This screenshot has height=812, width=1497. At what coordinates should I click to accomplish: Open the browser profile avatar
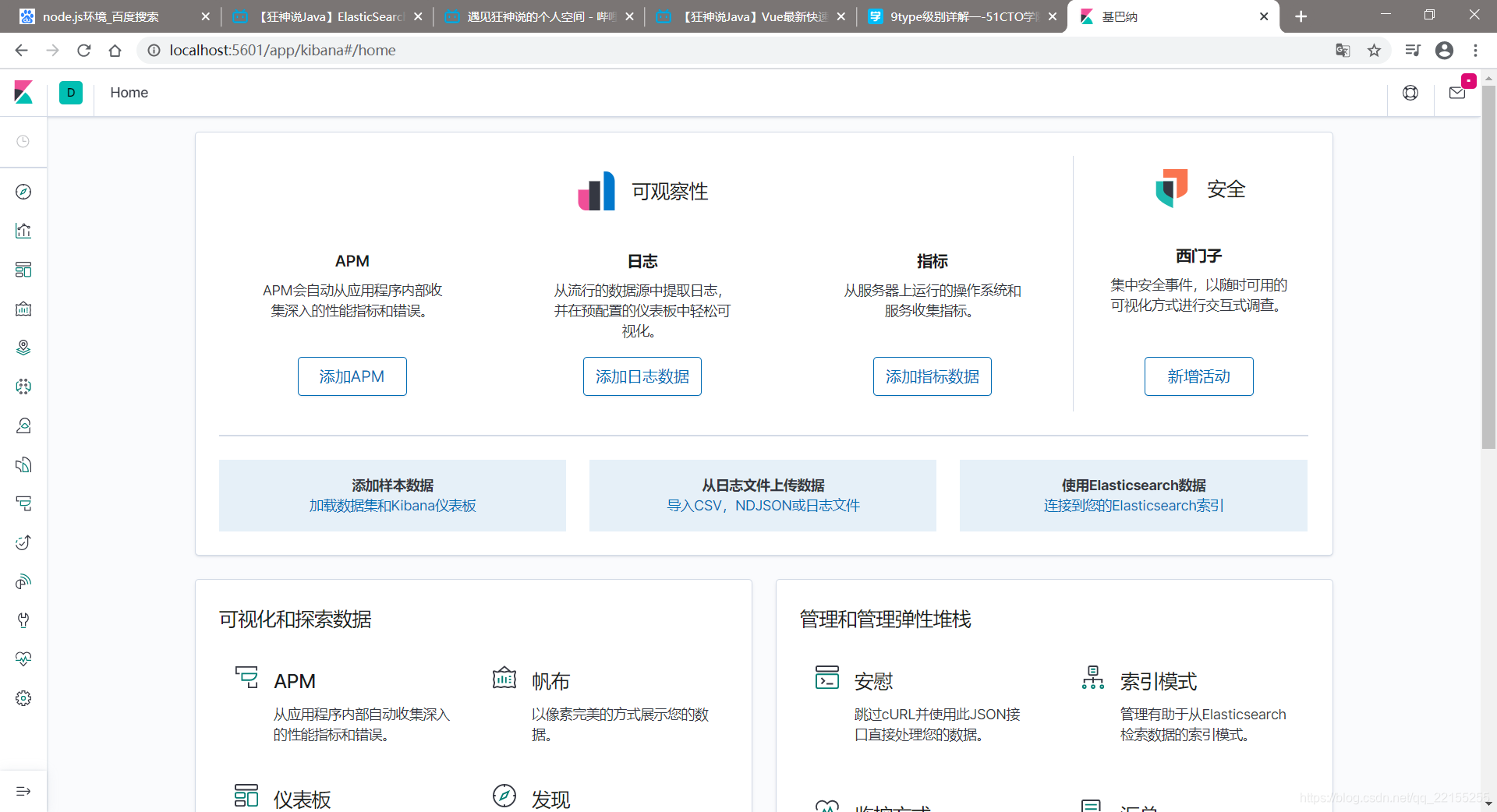click(x=1444, y=50)
